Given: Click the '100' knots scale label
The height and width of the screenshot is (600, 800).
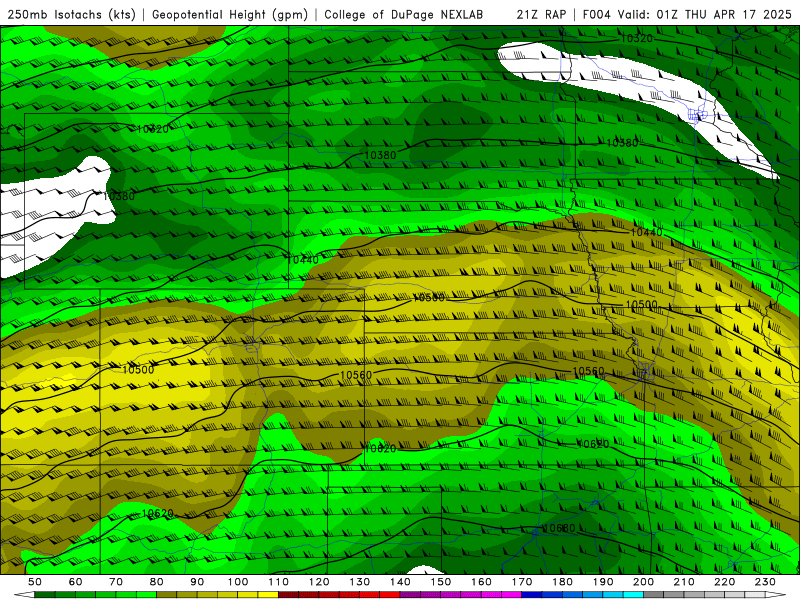Looking at the screenshot, I should tap(238, 582).
